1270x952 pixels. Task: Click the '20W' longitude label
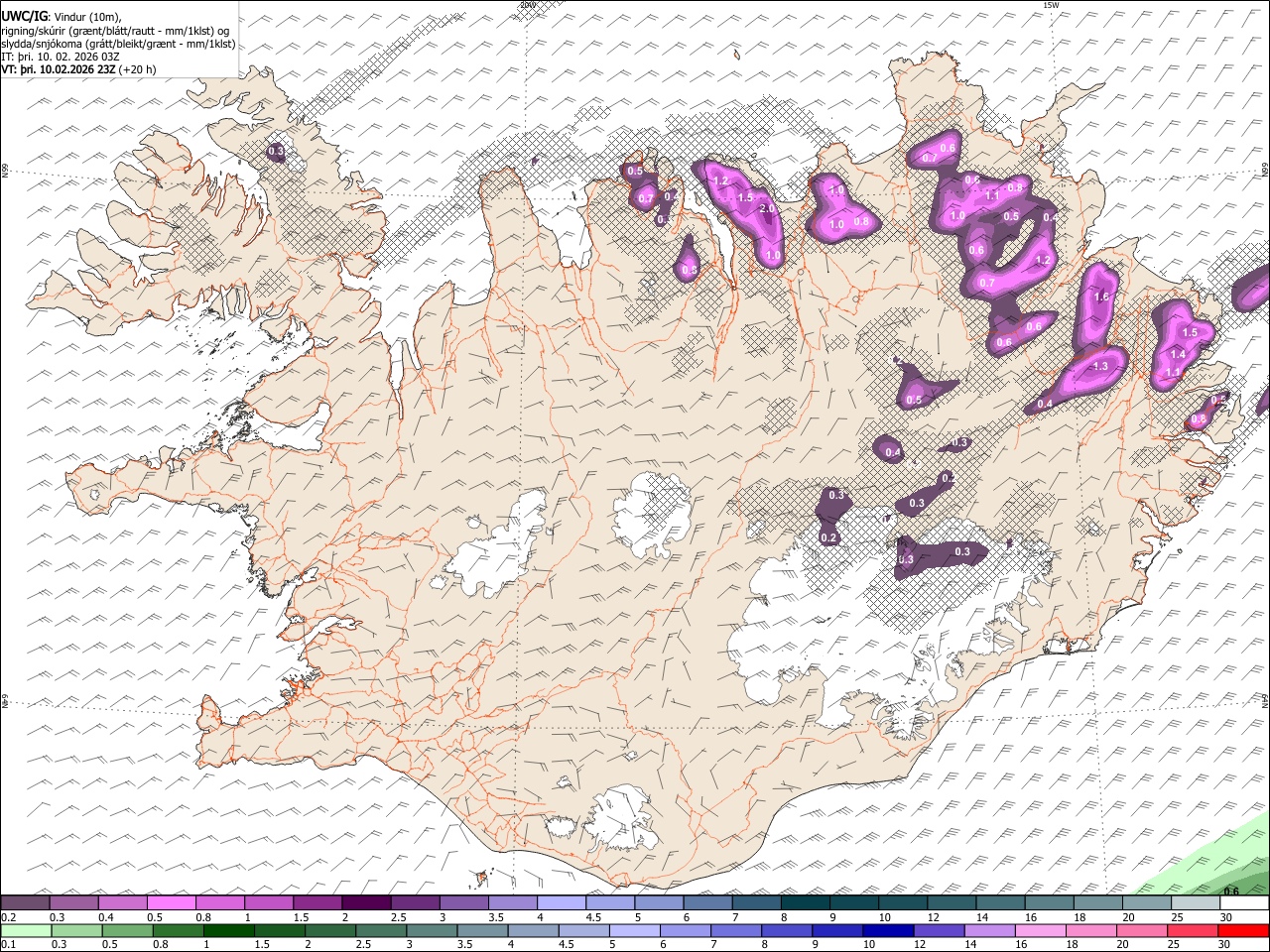pyautogui.click(x=527, y=5)
